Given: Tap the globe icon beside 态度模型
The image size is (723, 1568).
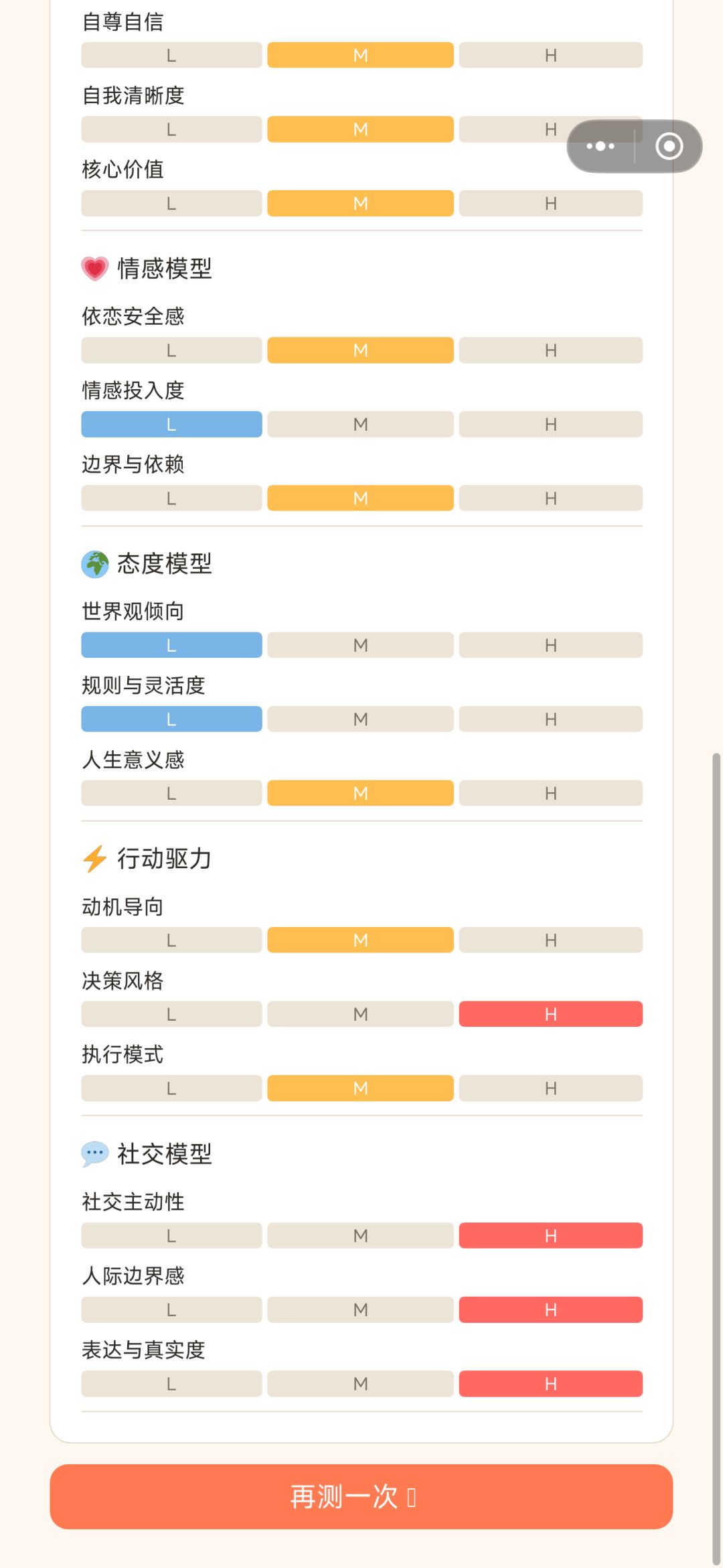Looking at the screenshot, I should click(x=95, y=564).
